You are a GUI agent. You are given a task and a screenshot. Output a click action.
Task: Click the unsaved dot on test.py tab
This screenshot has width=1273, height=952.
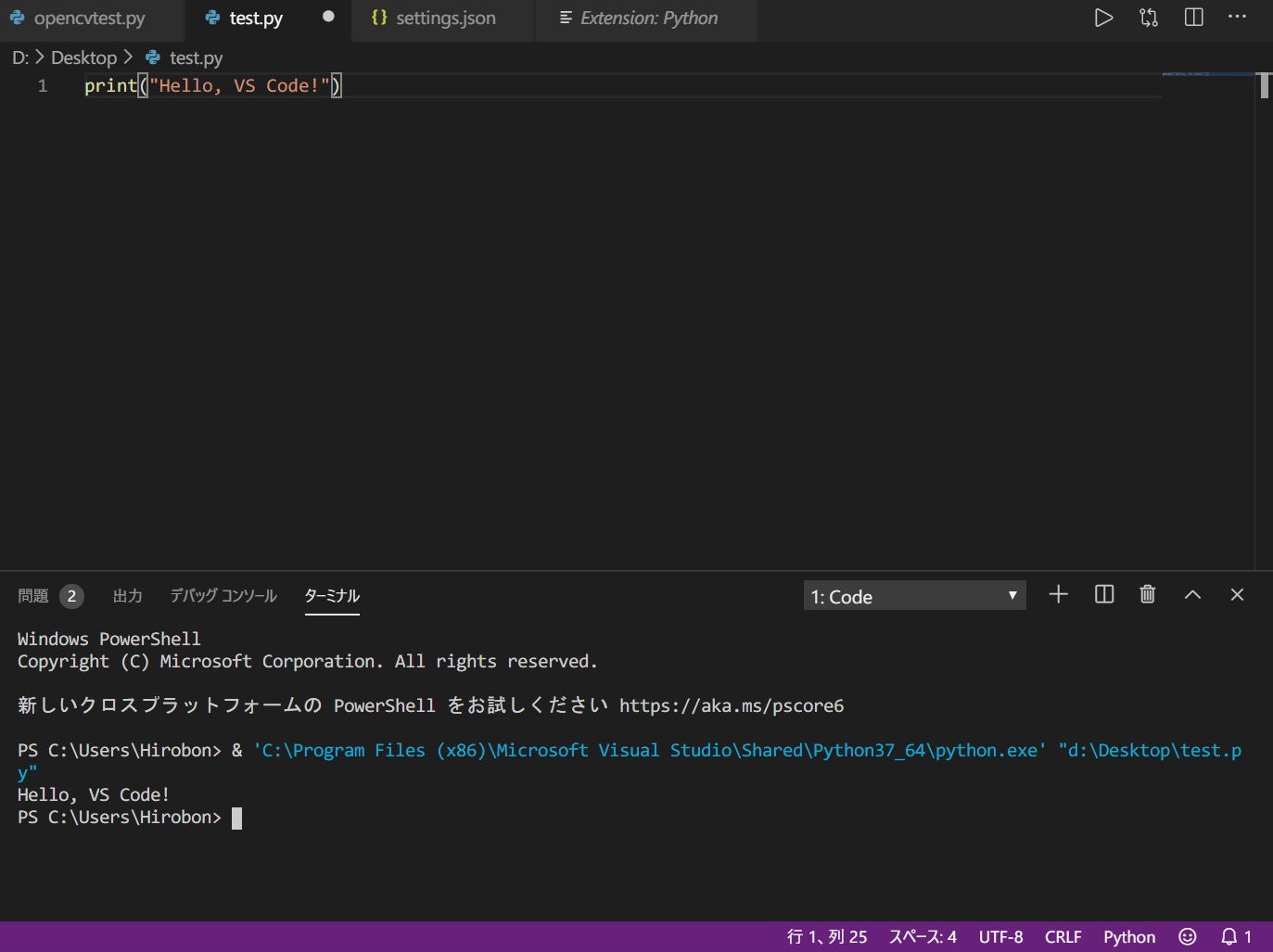click(328, 17)
